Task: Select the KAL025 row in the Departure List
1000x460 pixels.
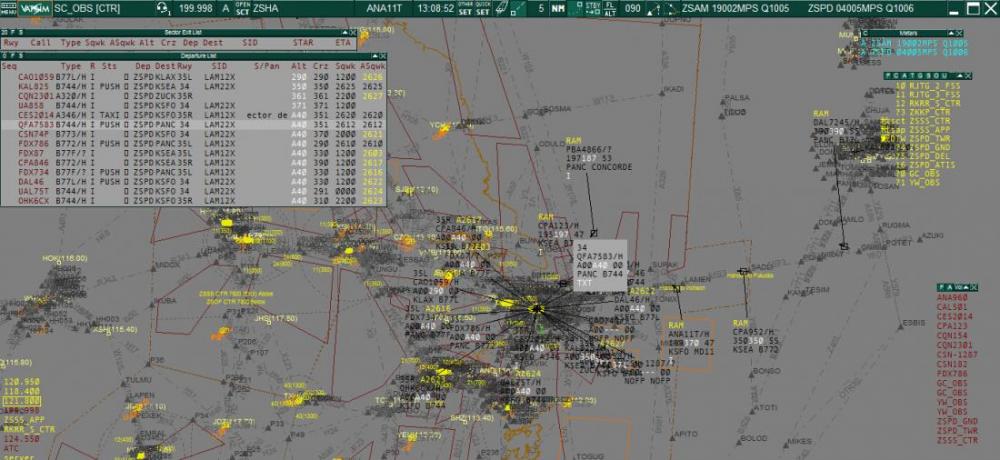Action: click(x=193, y=86)
